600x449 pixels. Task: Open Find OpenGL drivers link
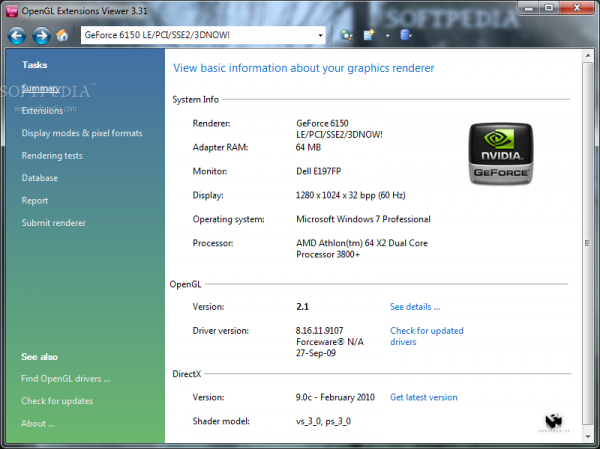66,379
